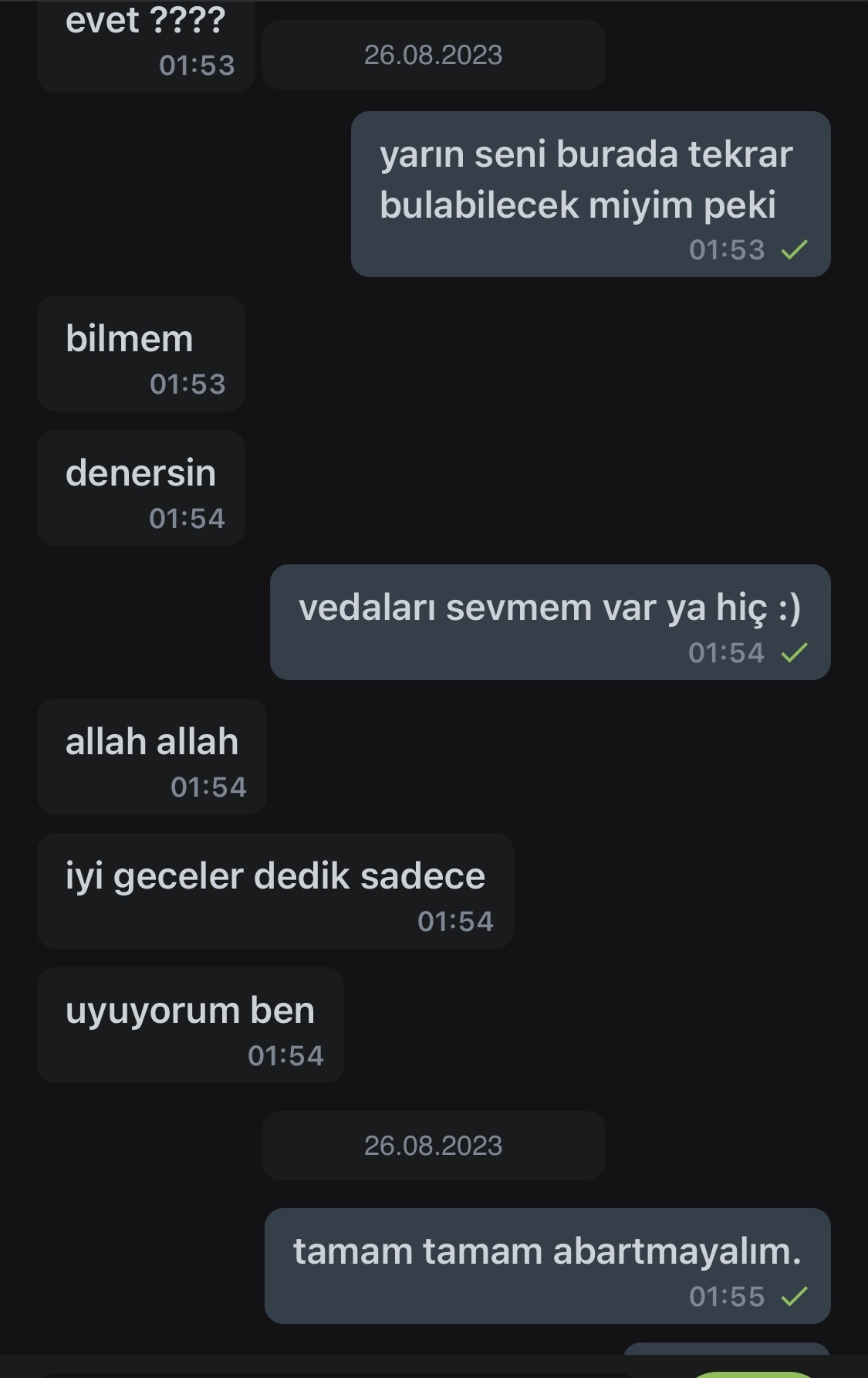Tap the partially visible message bubble at the bottom
868x1378 pixels.
click(x=727, y=1349)
